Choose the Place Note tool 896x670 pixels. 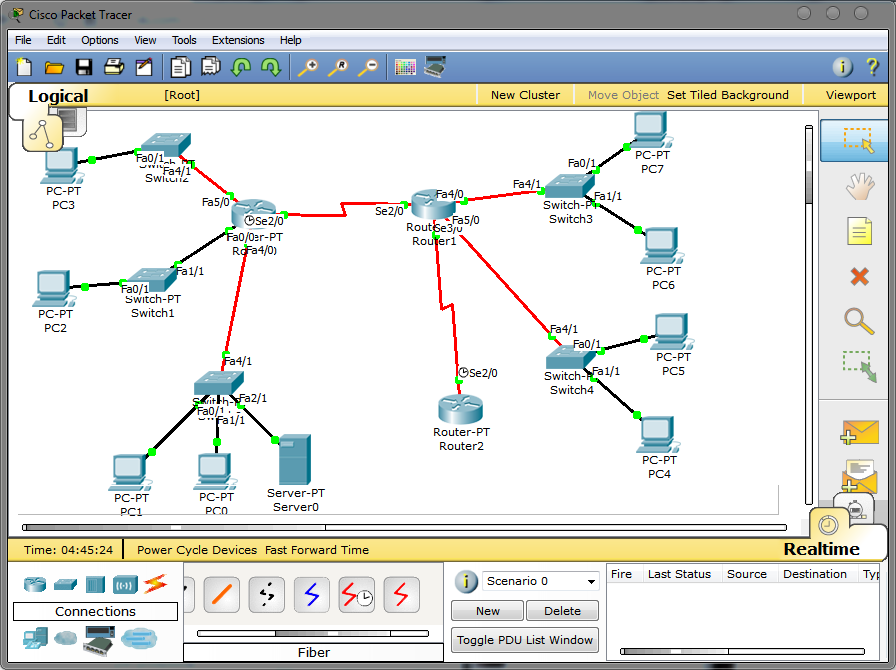point(859,232)
